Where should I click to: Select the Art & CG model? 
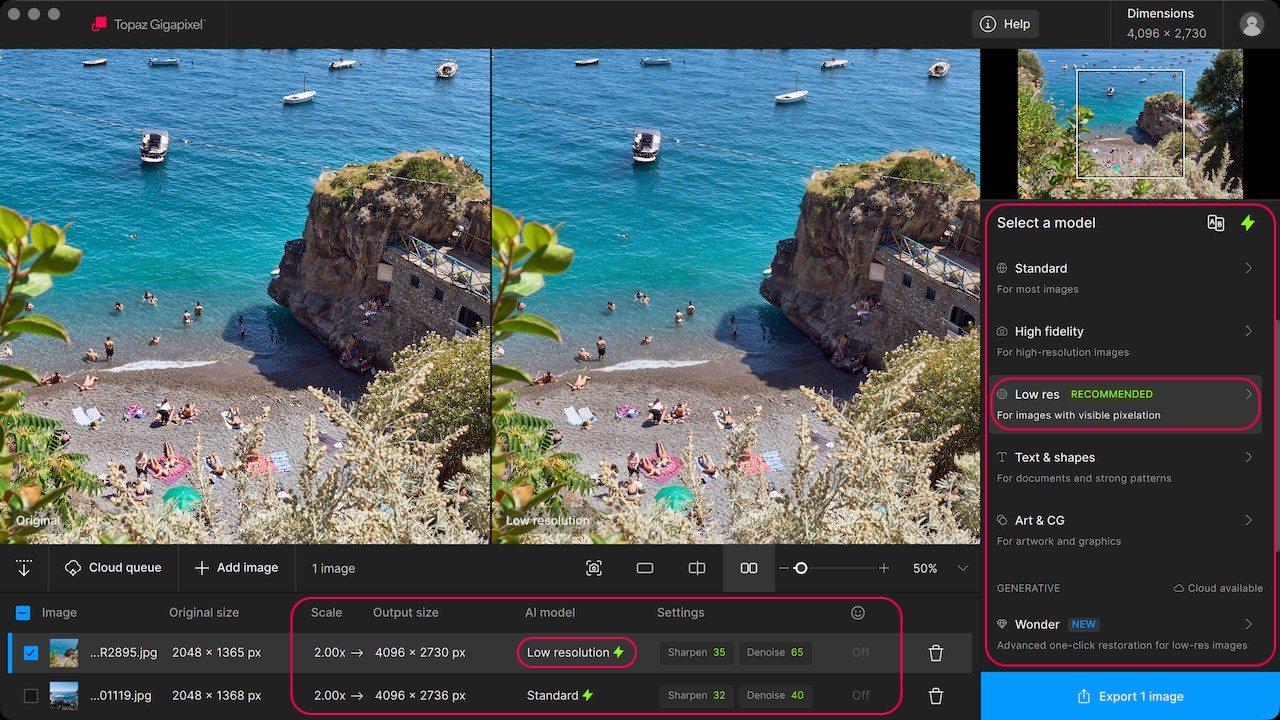[x=1125, y=530]
